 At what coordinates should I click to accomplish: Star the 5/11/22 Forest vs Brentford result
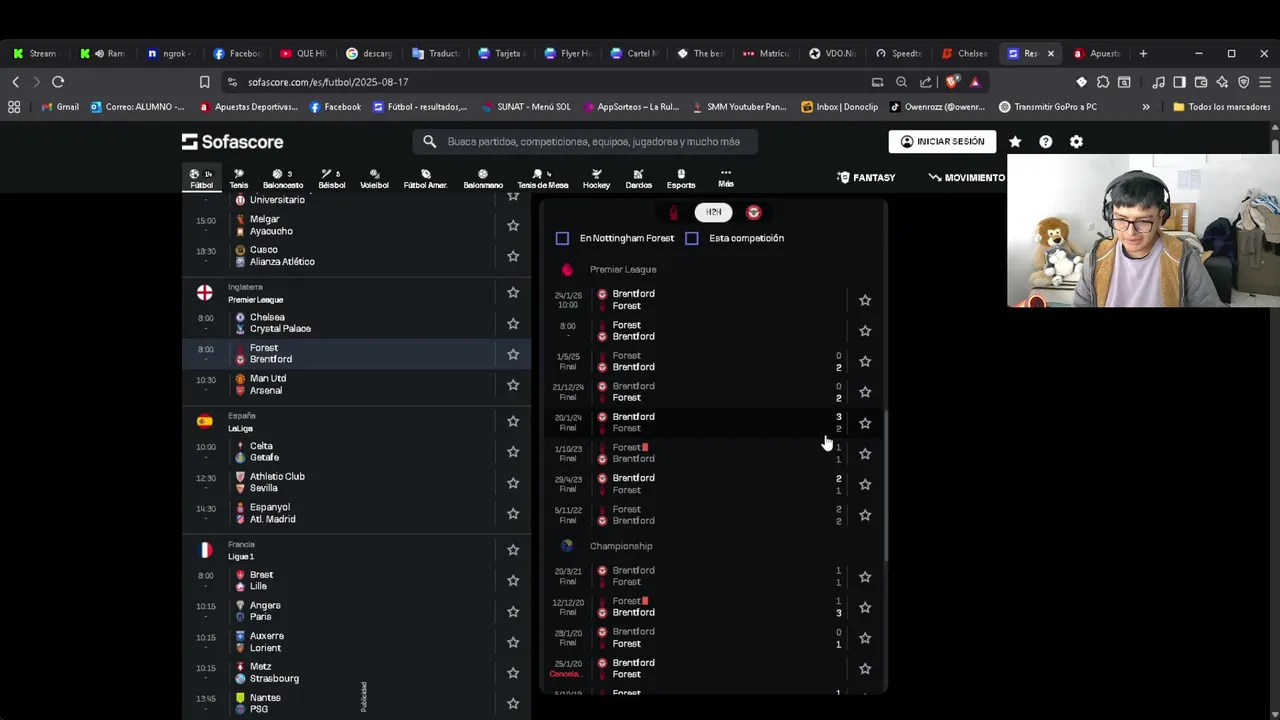click(x=865, y=515)
